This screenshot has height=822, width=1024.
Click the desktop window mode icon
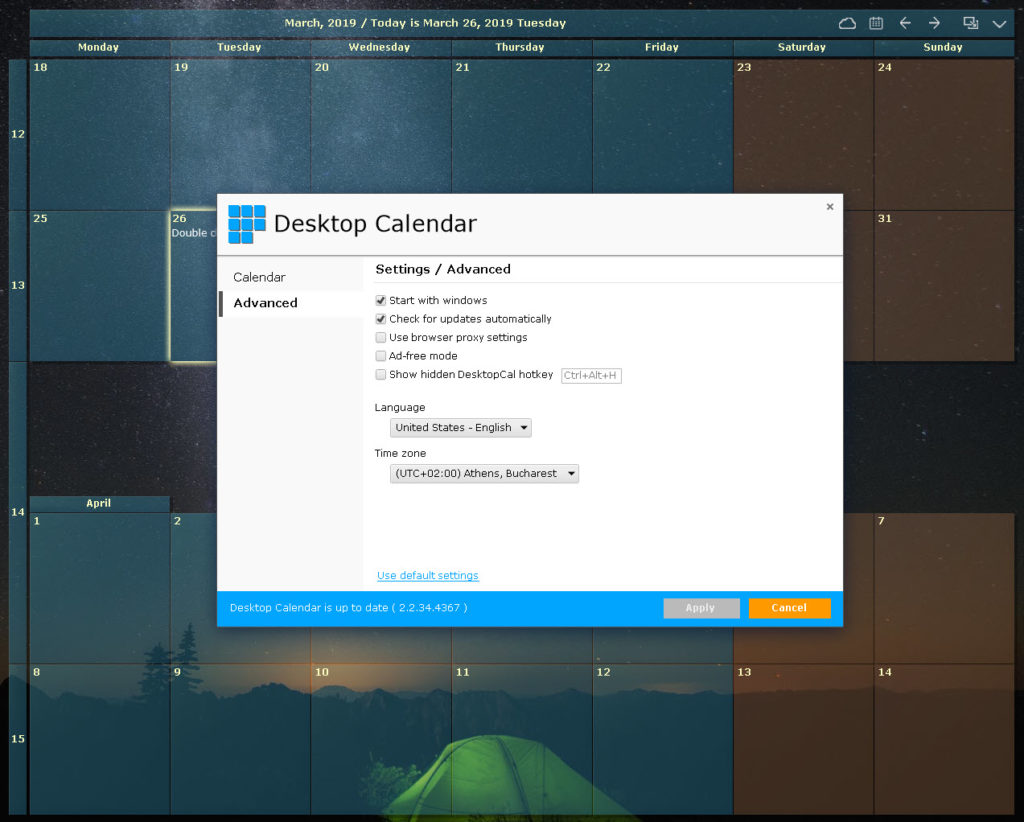[970, 24]
